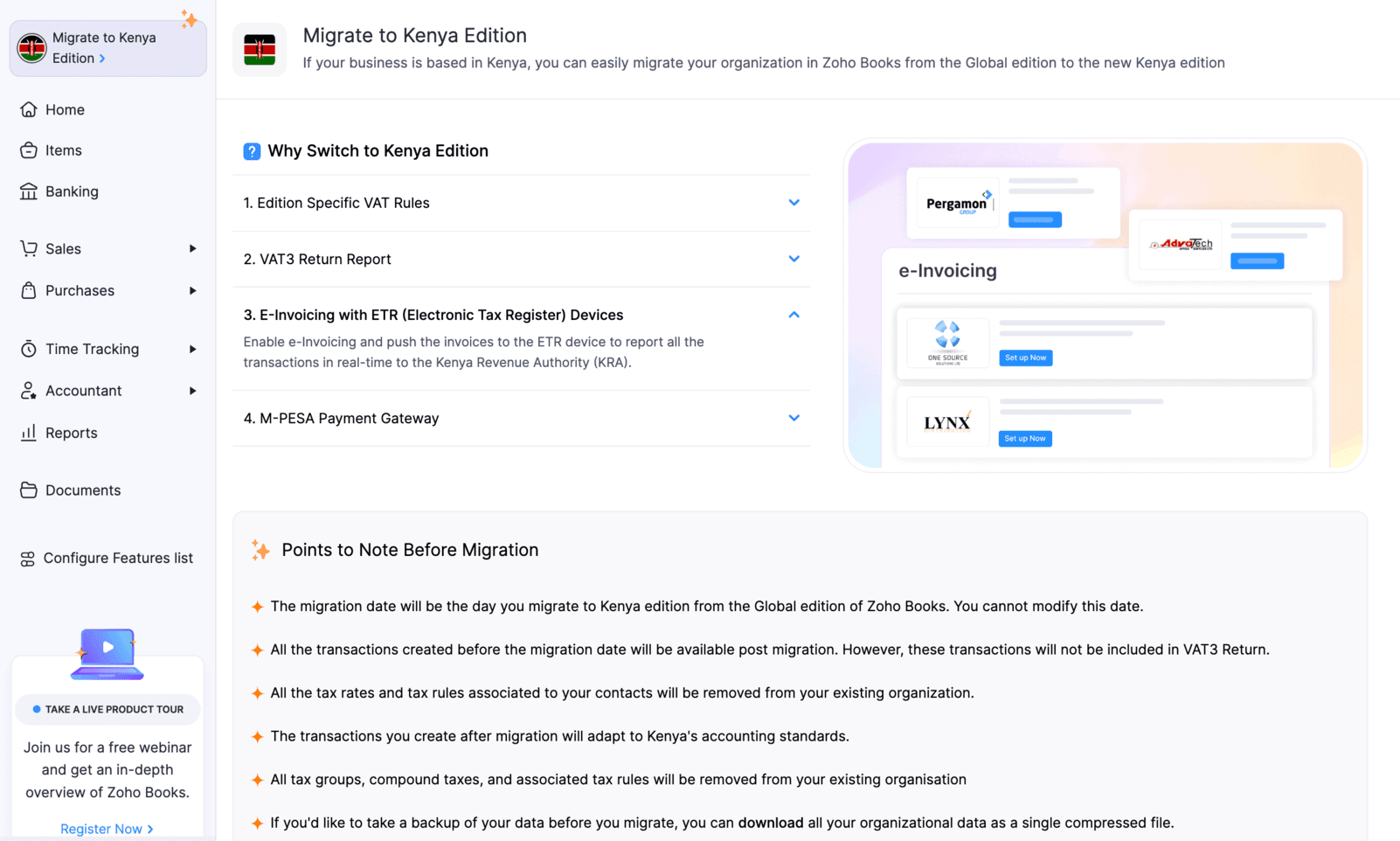Viewport: 1400px width, 841px height.
Task: Select the Sales menu label
Action: point(63,249)
